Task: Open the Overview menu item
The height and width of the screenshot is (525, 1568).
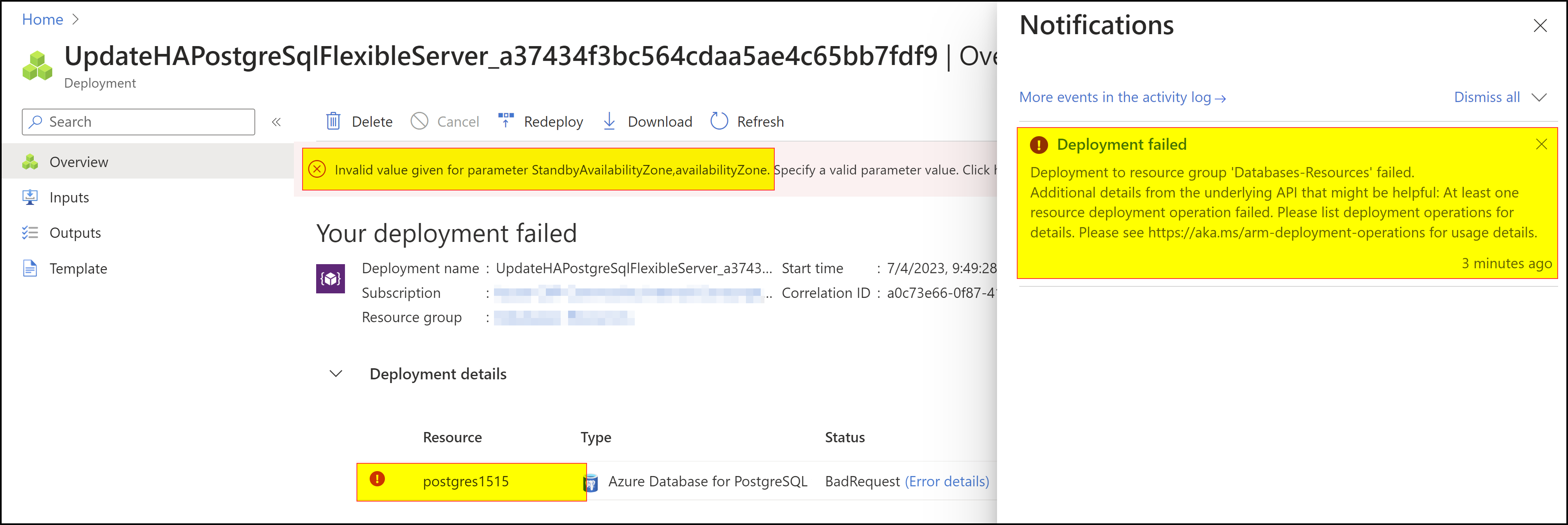Action: click(148, 162)
